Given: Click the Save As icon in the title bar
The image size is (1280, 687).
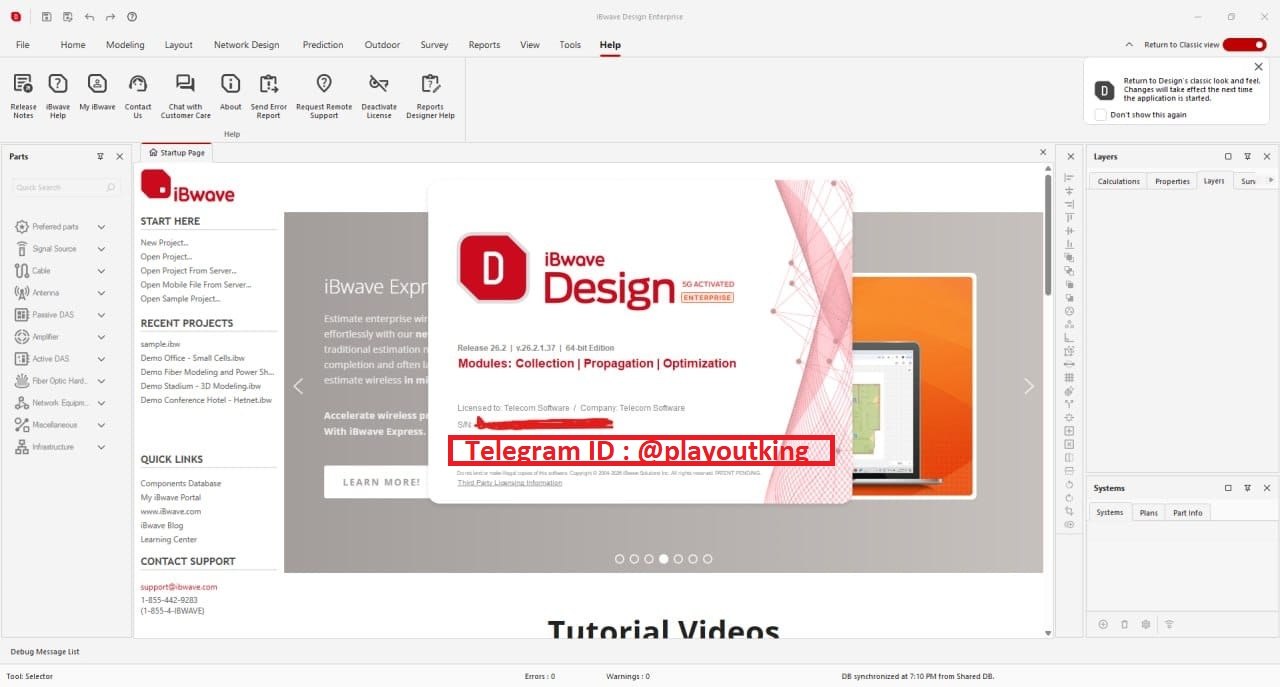Looking at the screenshot, I should click(x=67, y=17).
